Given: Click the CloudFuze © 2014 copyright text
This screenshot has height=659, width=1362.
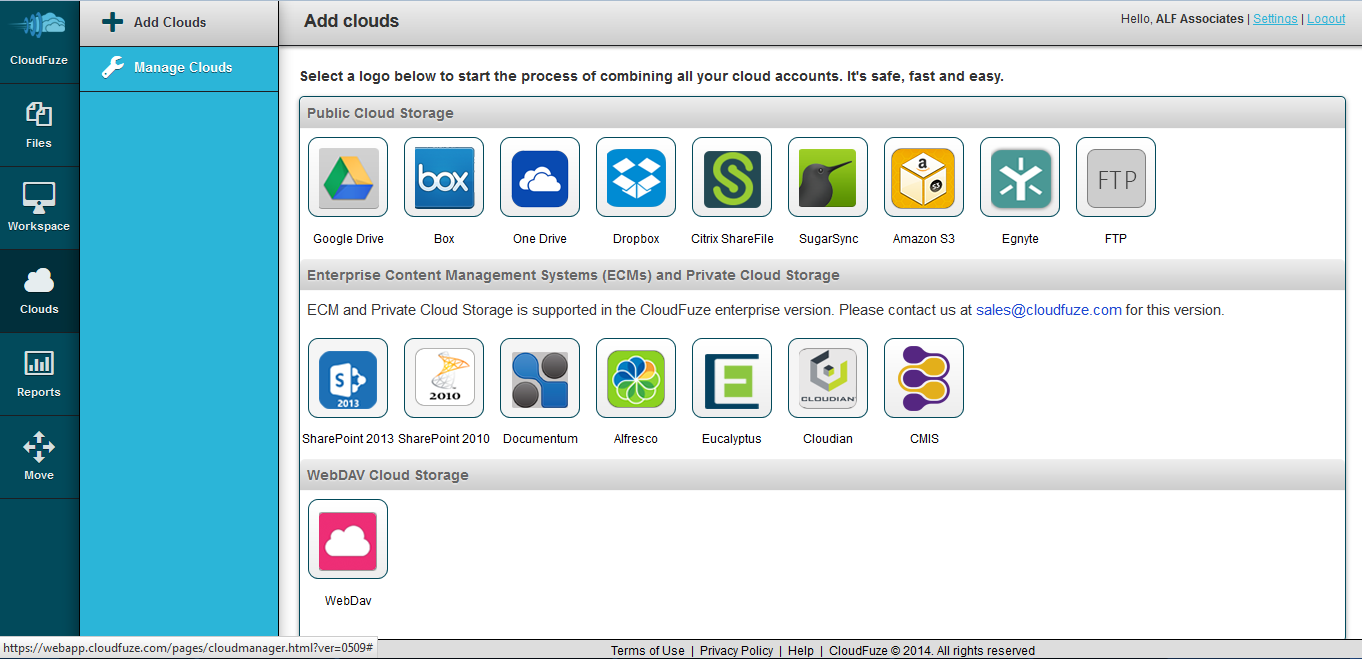Looking at the screenshot, I should [x=932, y=650].
